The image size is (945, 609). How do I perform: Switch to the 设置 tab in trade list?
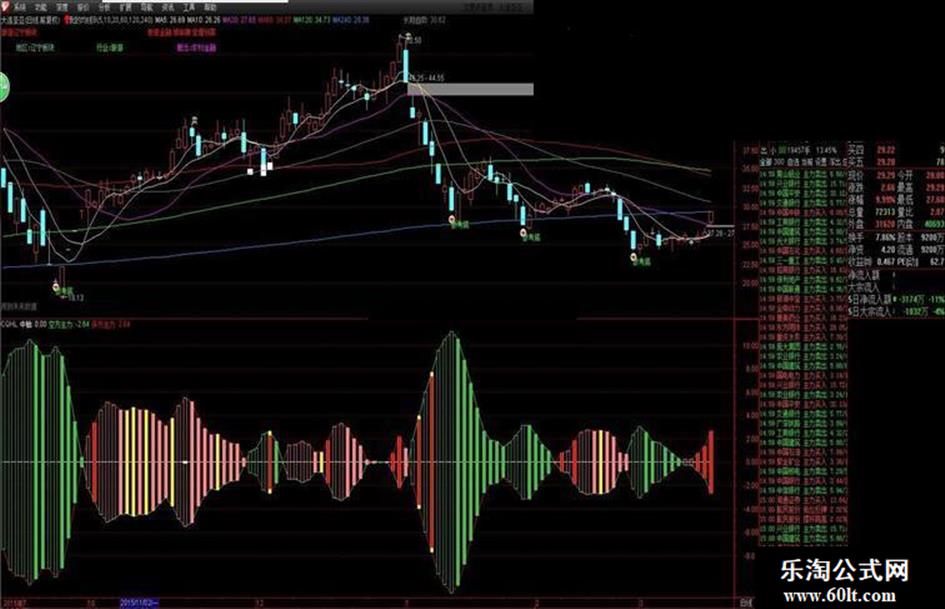821,162
